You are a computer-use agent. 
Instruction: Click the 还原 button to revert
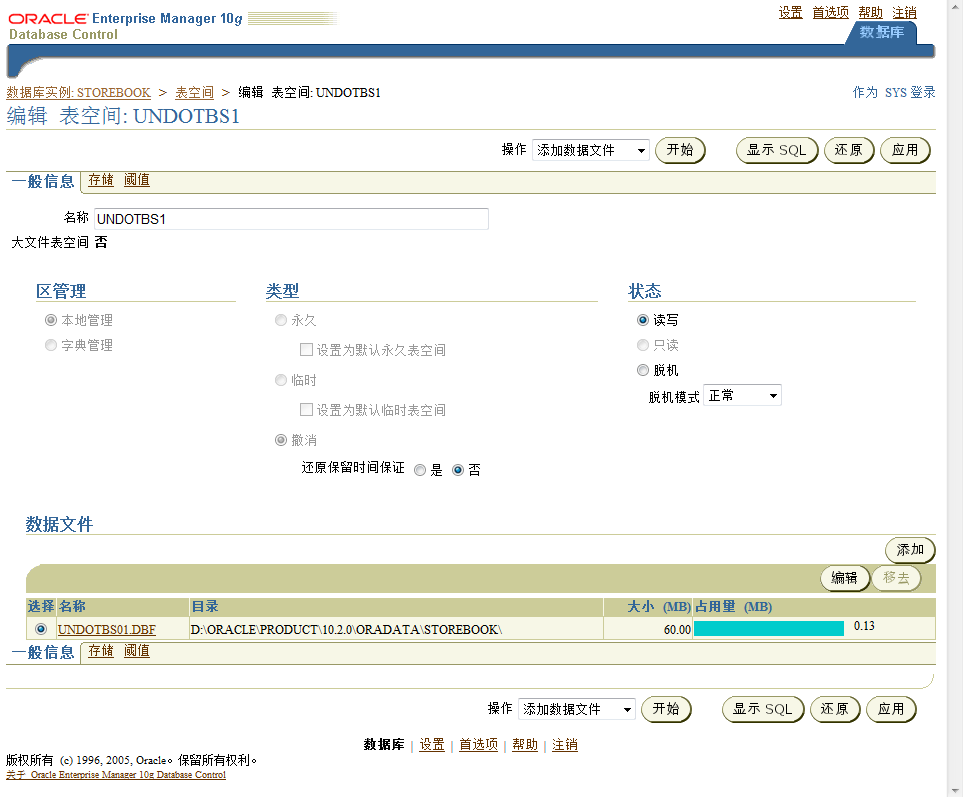coord(848,150)
